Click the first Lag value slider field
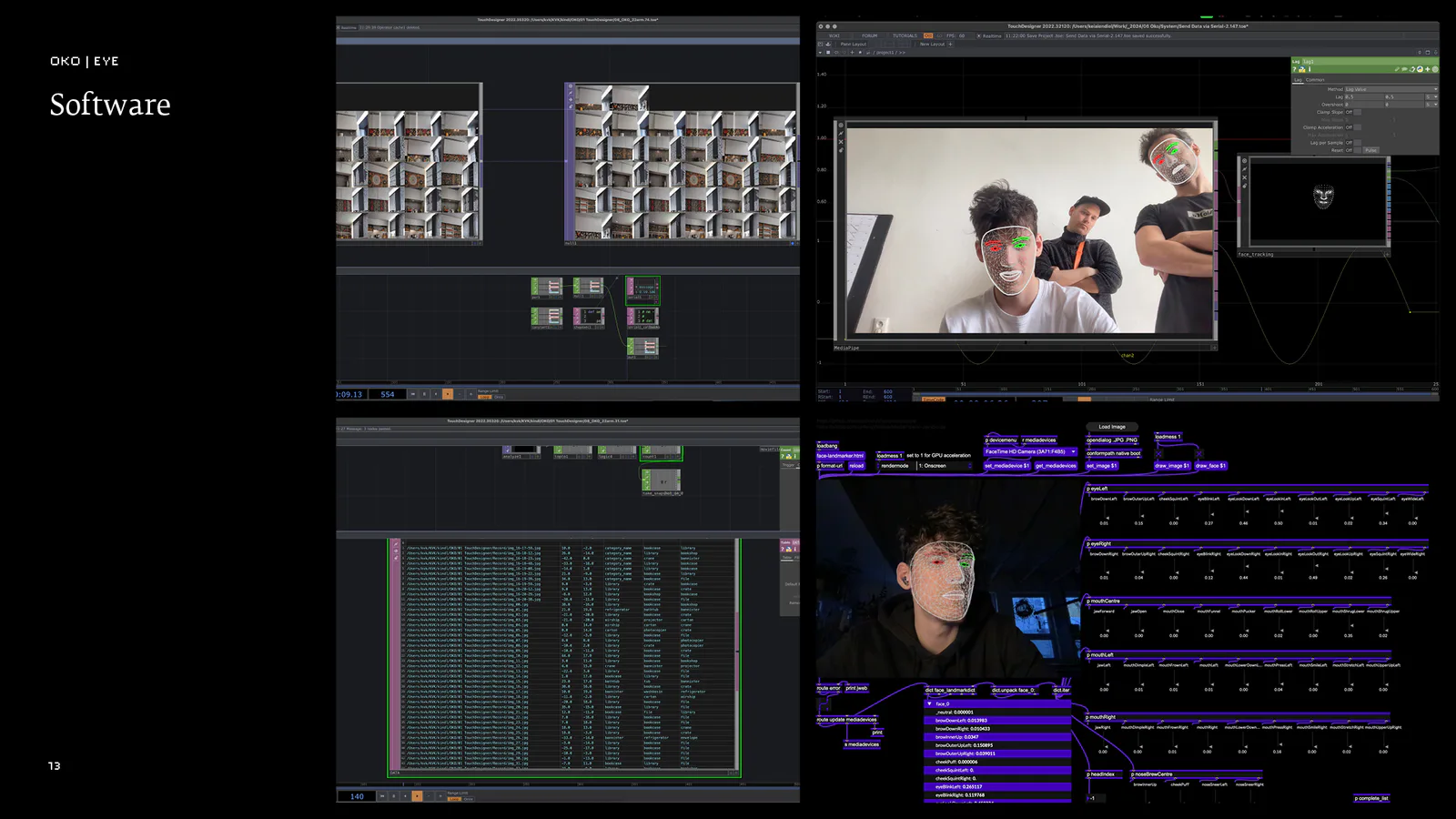 tap(1364, 96)
